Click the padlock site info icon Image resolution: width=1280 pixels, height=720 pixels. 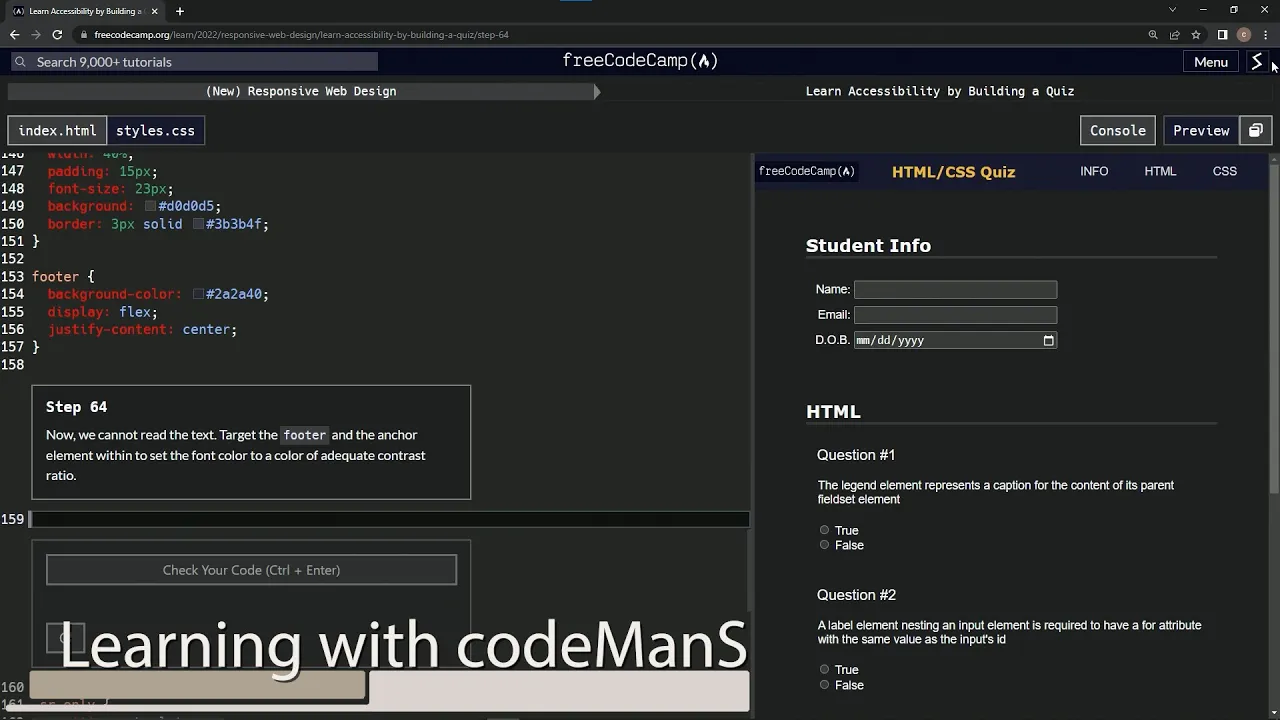85,35
